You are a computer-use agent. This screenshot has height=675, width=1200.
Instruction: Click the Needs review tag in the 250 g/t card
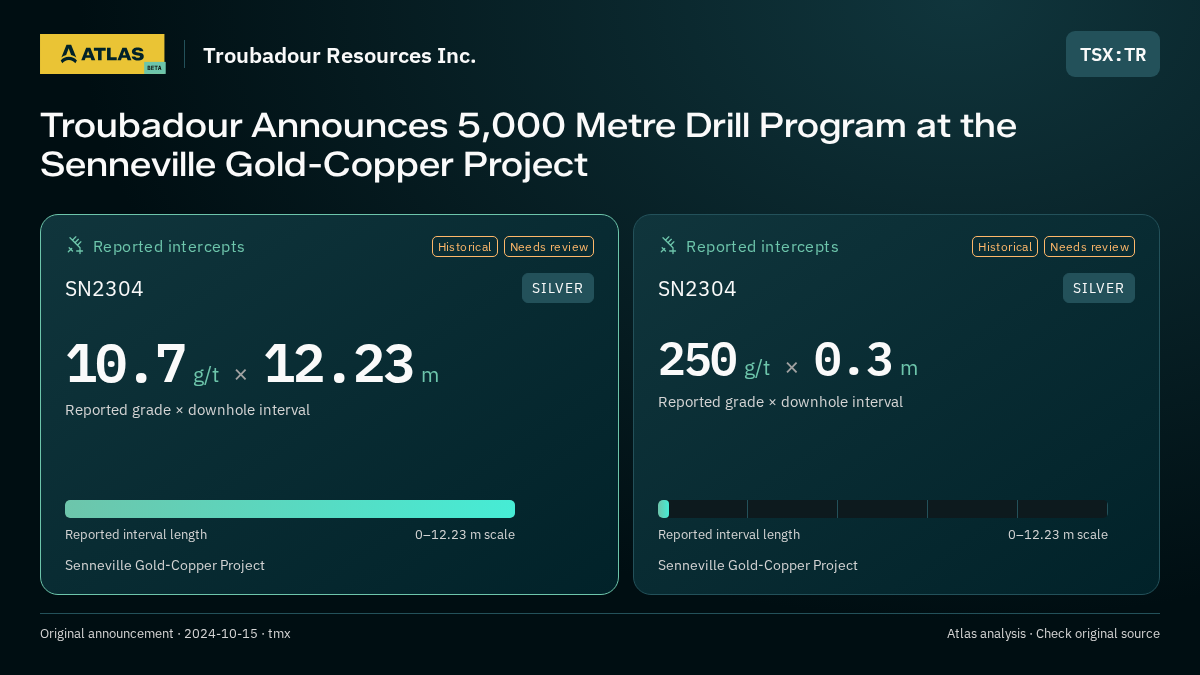(x=1089, y=247)
